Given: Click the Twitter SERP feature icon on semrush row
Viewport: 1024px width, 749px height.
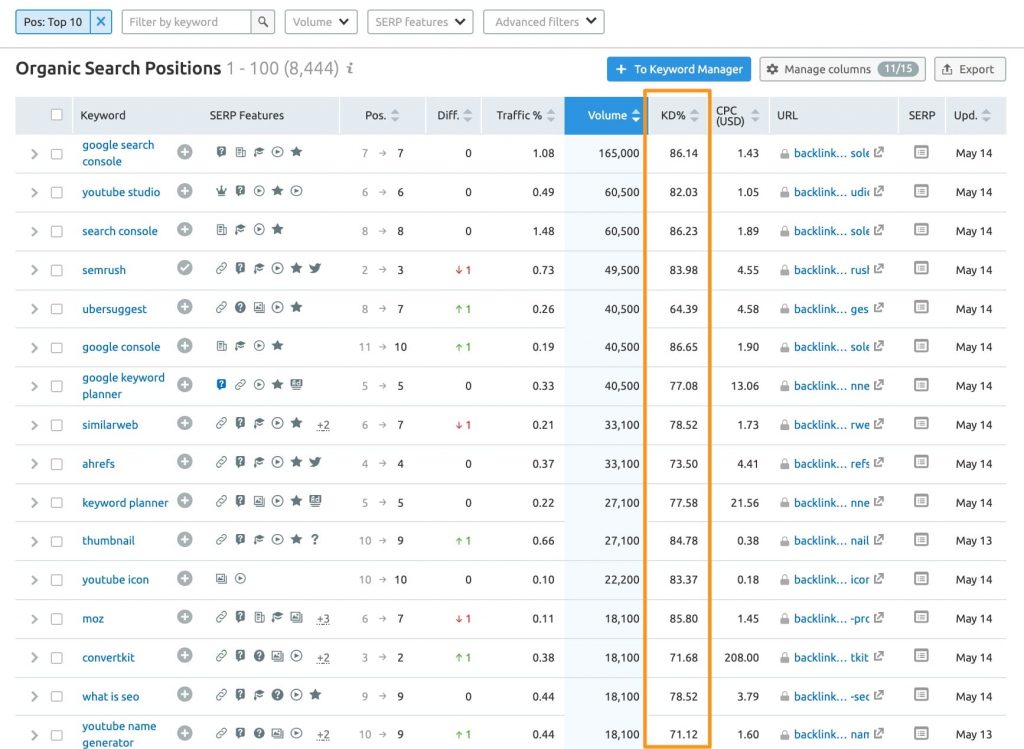Looking at the screenshot, I should (315, 269).
